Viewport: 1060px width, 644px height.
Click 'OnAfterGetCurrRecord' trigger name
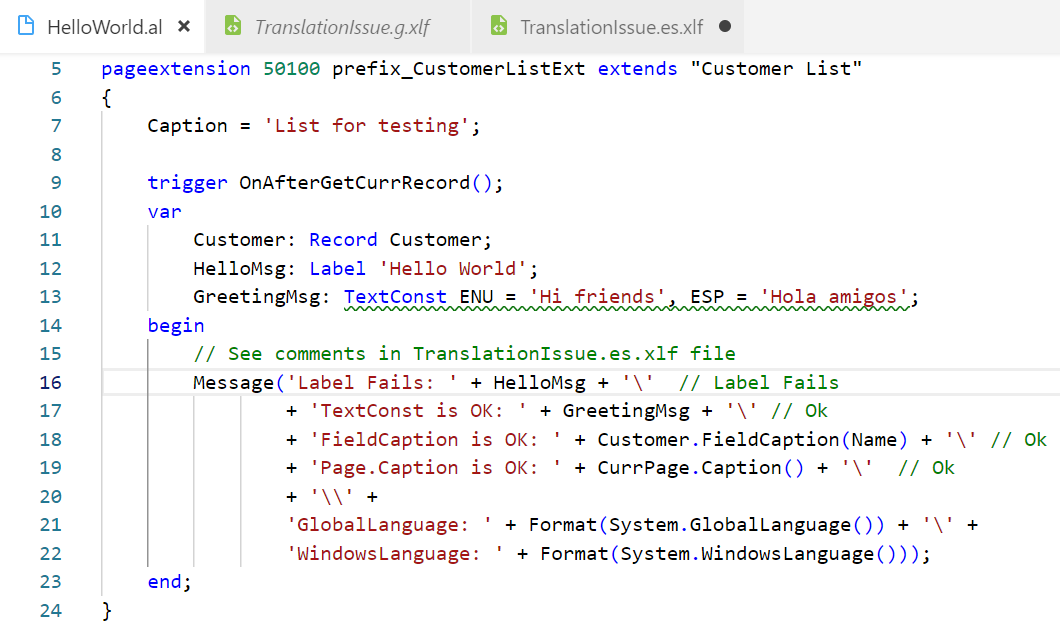[354, 182]
